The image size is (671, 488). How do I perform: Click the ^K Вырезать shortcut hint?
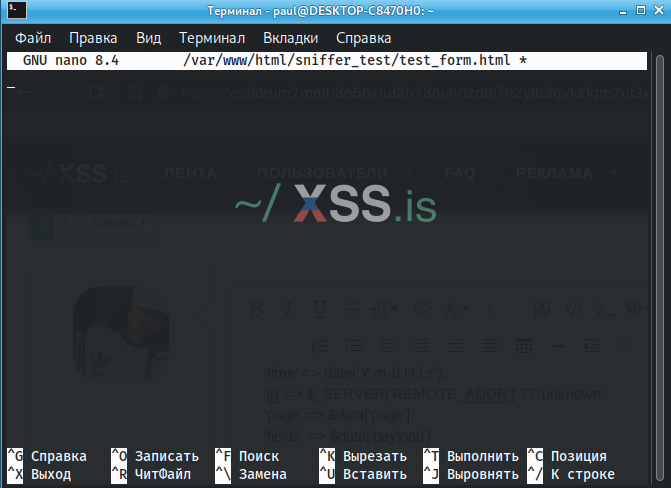363,456
